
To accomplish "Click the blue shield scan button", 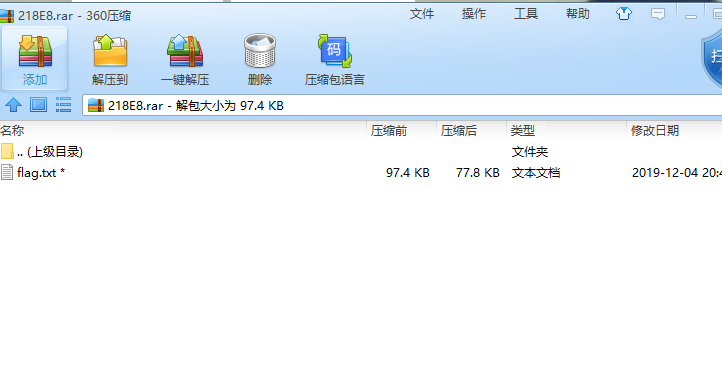I will [712, 58].
